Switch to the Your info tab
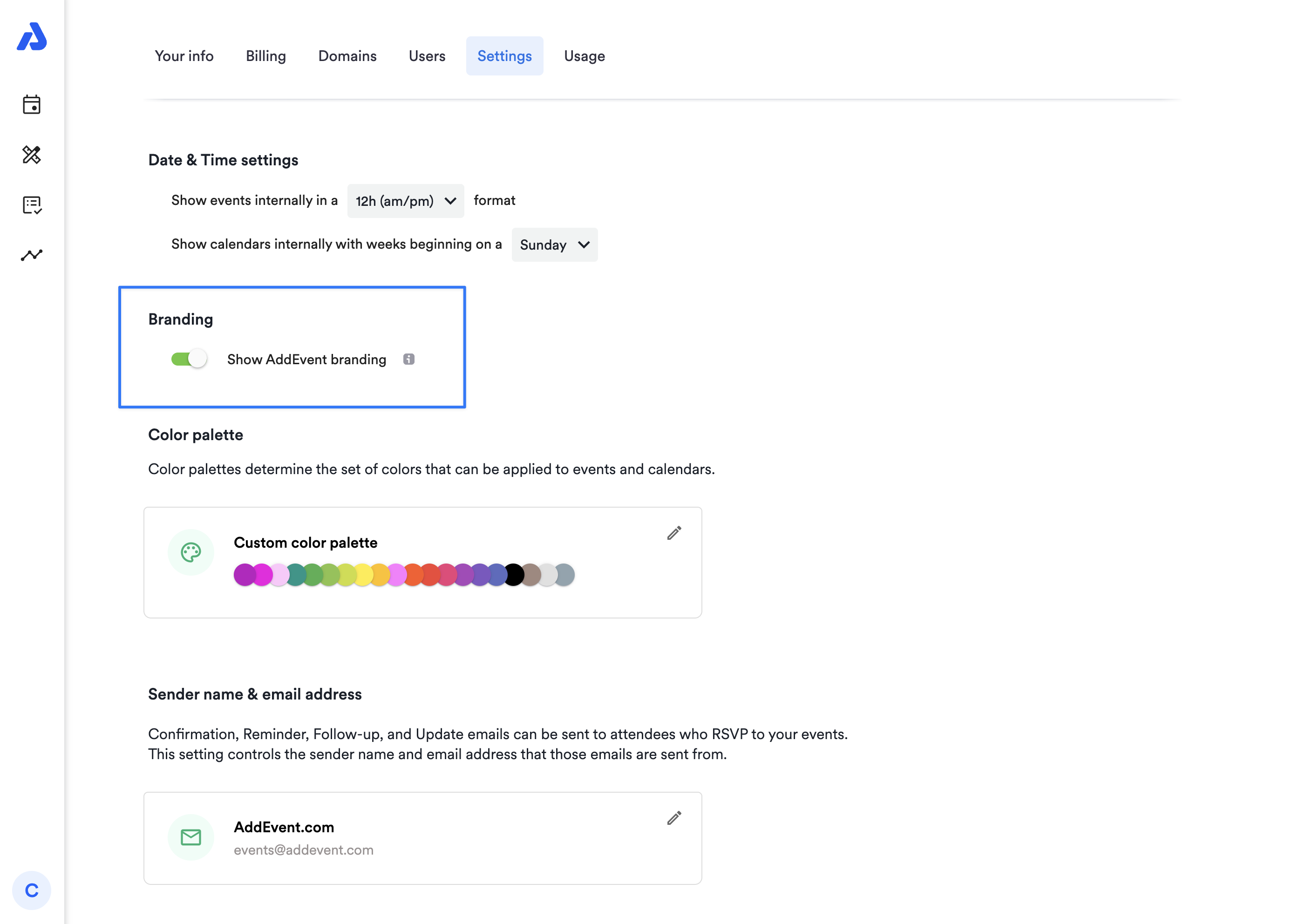This screenshot has height=924, width=1292. pos(184,56)
